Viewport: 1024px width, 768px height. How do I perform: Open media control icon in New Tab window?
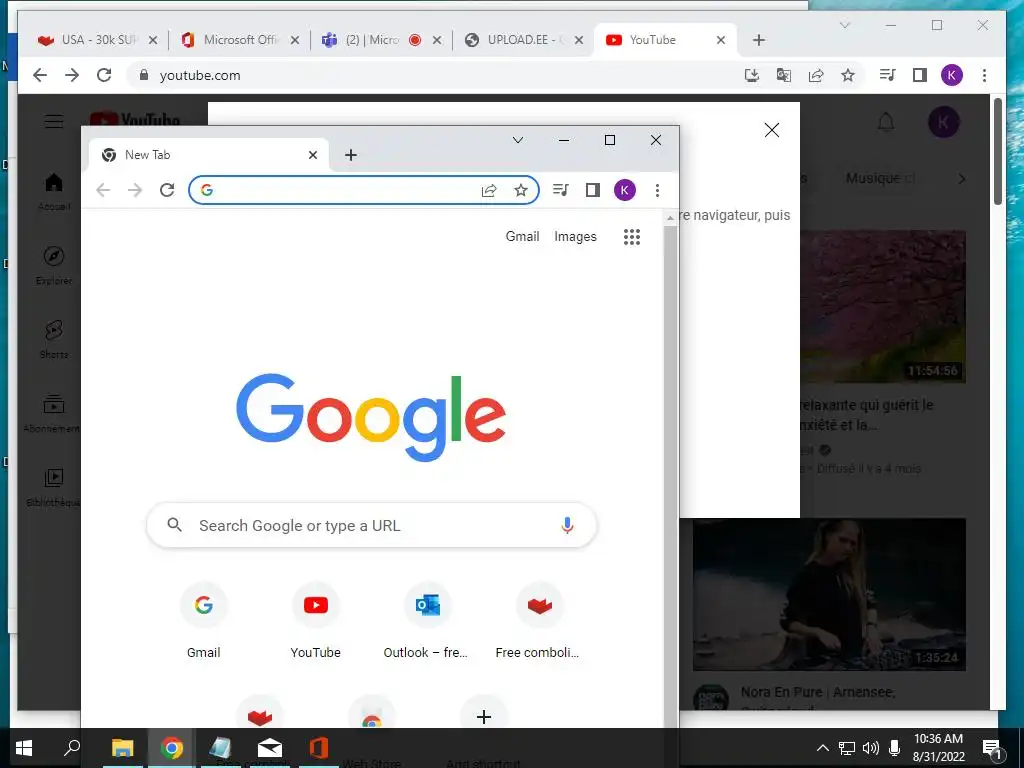pyautogui.click(x=560, y=190)
